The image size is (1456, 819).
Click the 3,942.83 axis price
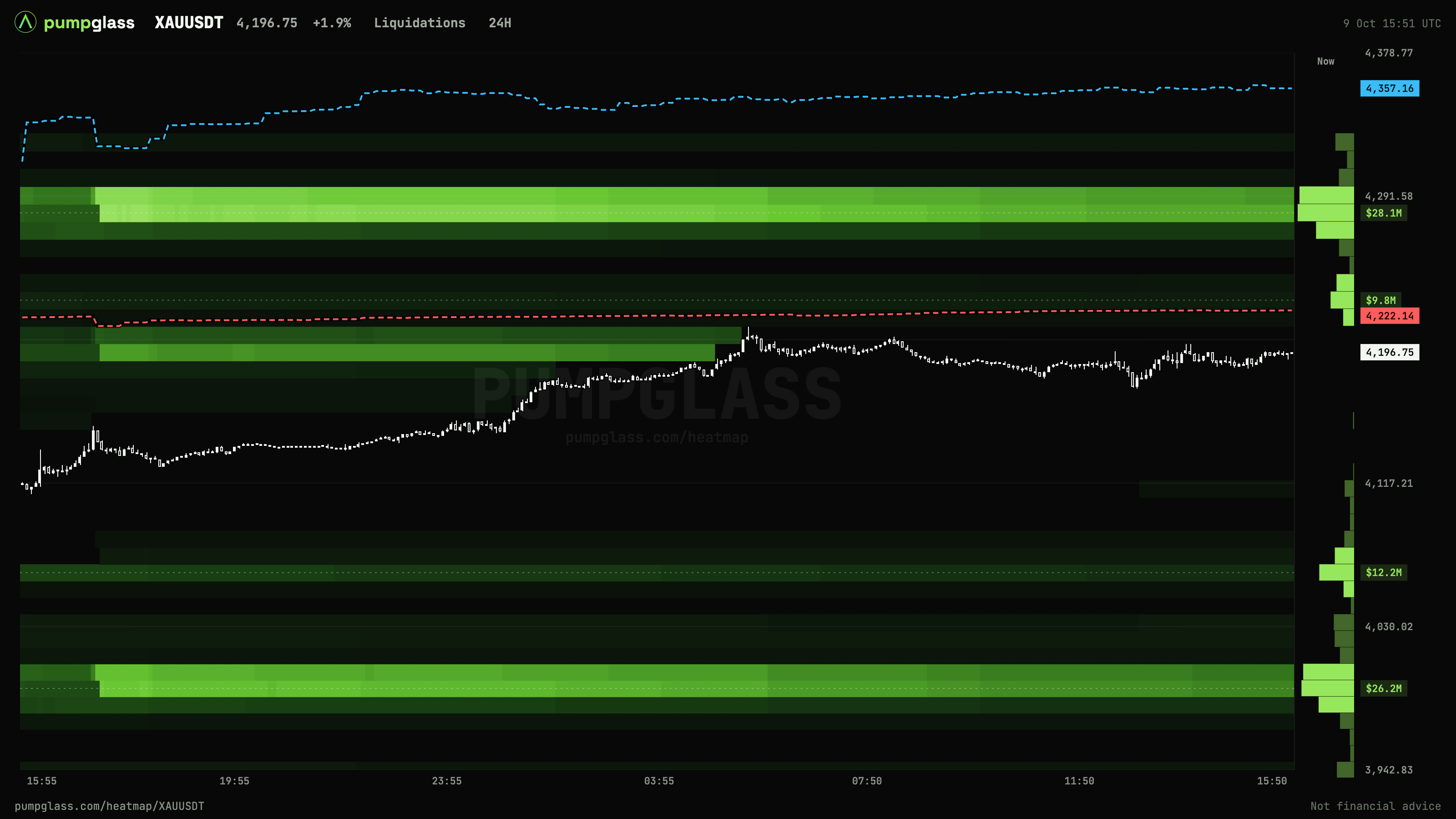click(1389, 770)
